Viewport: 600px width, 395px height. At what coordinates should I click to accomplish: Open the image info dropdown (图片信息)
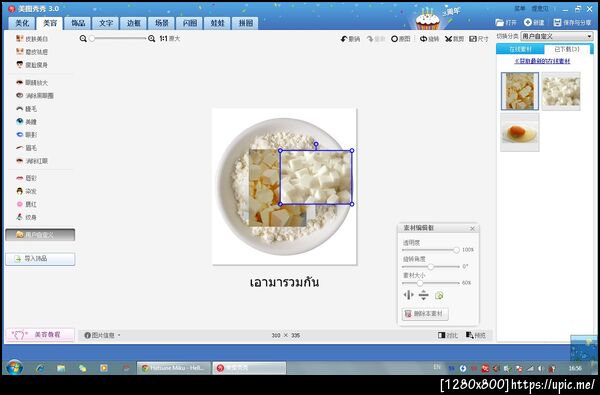[102, 335]
